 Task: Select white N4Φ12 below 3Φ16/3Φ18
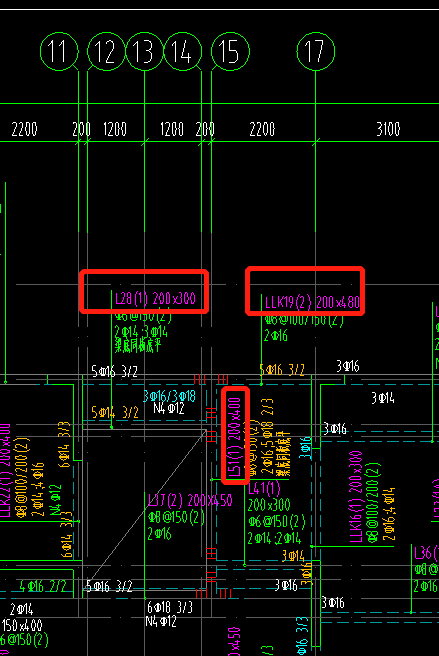169,408
